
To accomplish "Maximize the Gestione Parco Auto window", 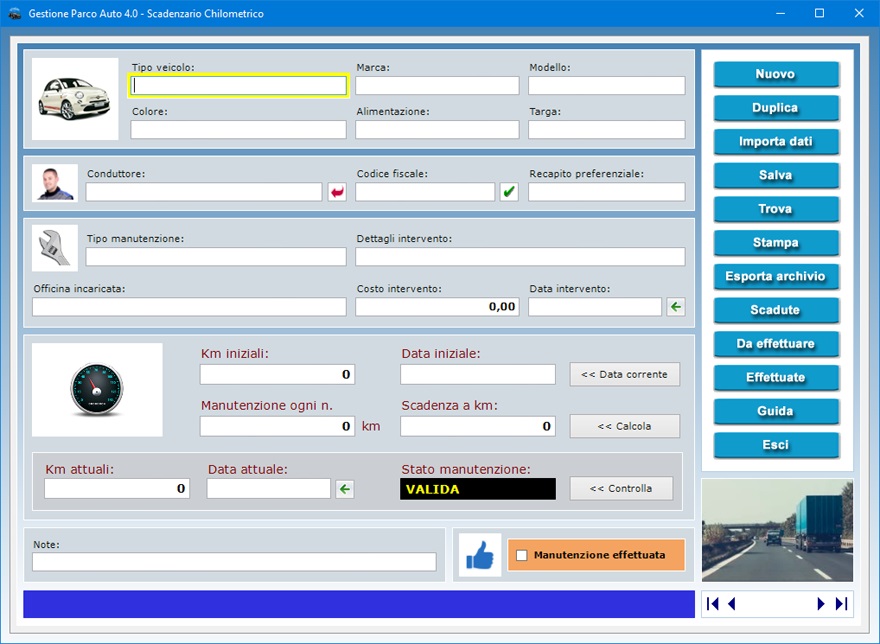I will (x=819, y=13).
